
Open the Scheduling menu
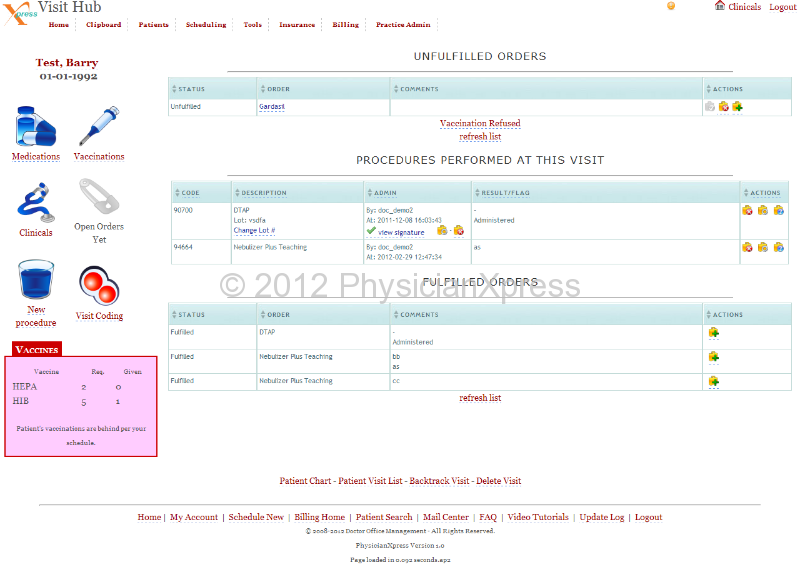[206, 25]
